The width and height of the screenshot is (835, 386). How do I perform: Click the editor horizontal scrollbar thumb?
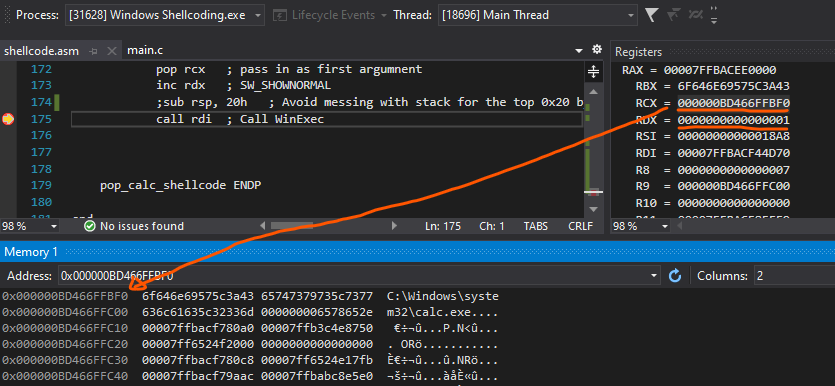coord(292,226)
